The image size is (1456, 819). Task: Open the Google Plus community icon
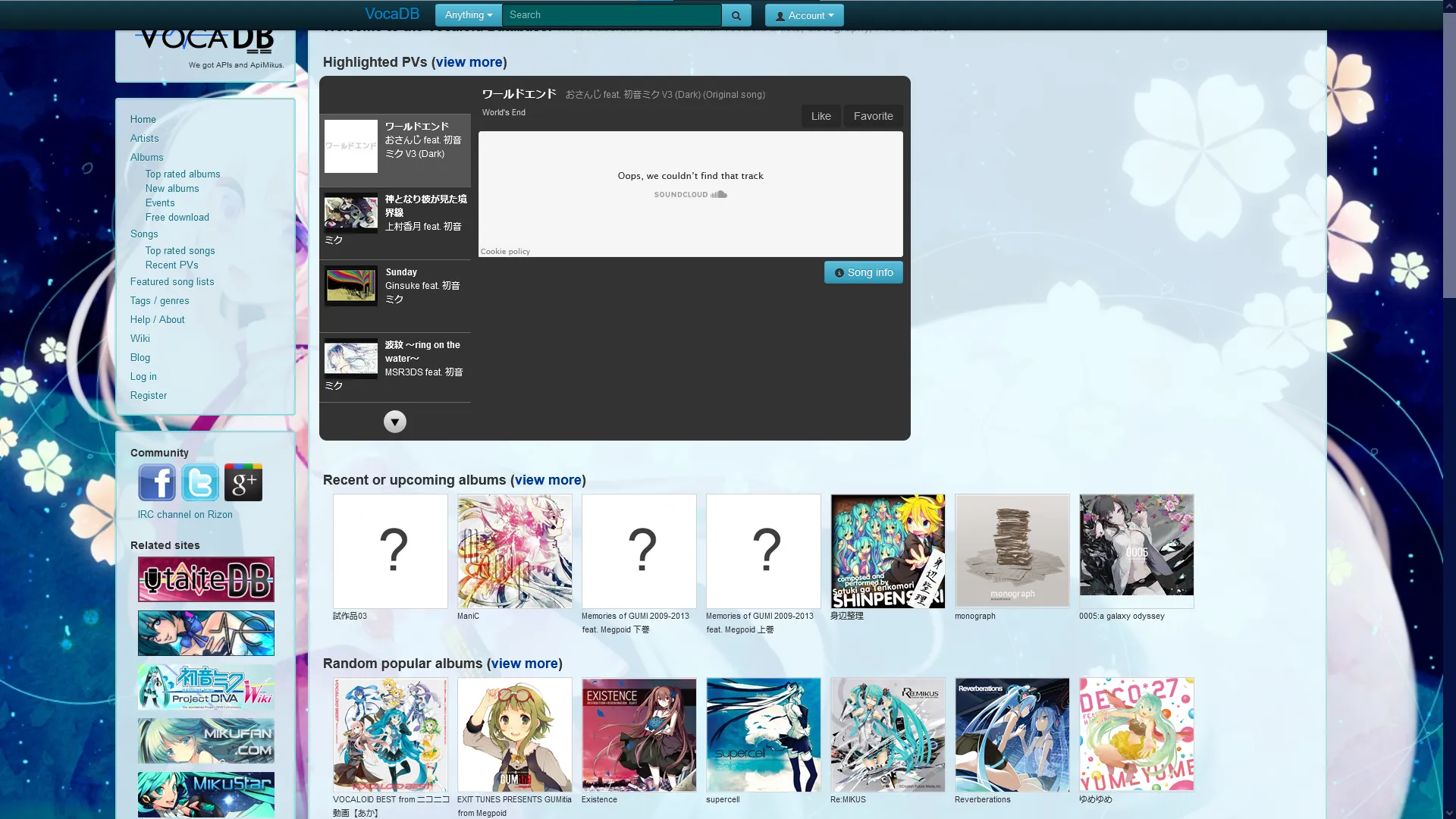pyautogui.click(x=243, y=482)
